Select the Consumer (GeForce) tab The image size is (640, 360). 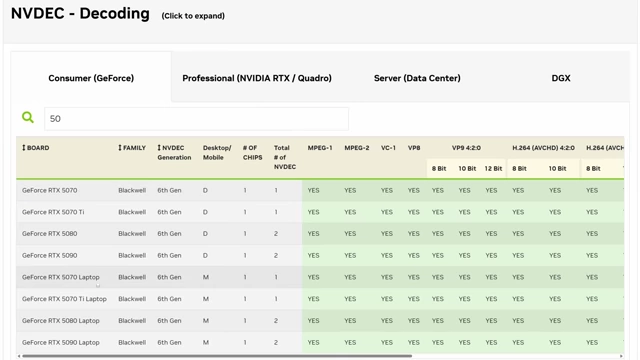91,78
